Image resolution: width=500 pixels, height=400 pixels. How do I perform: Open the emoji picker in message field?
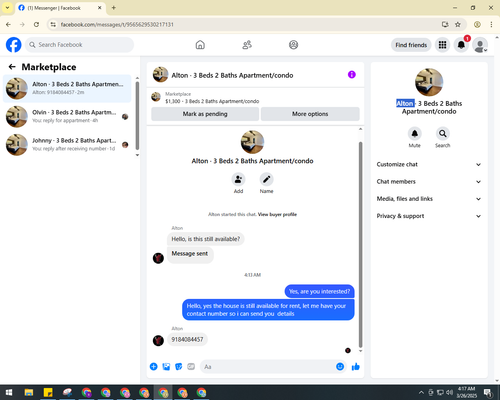(340, 367)
